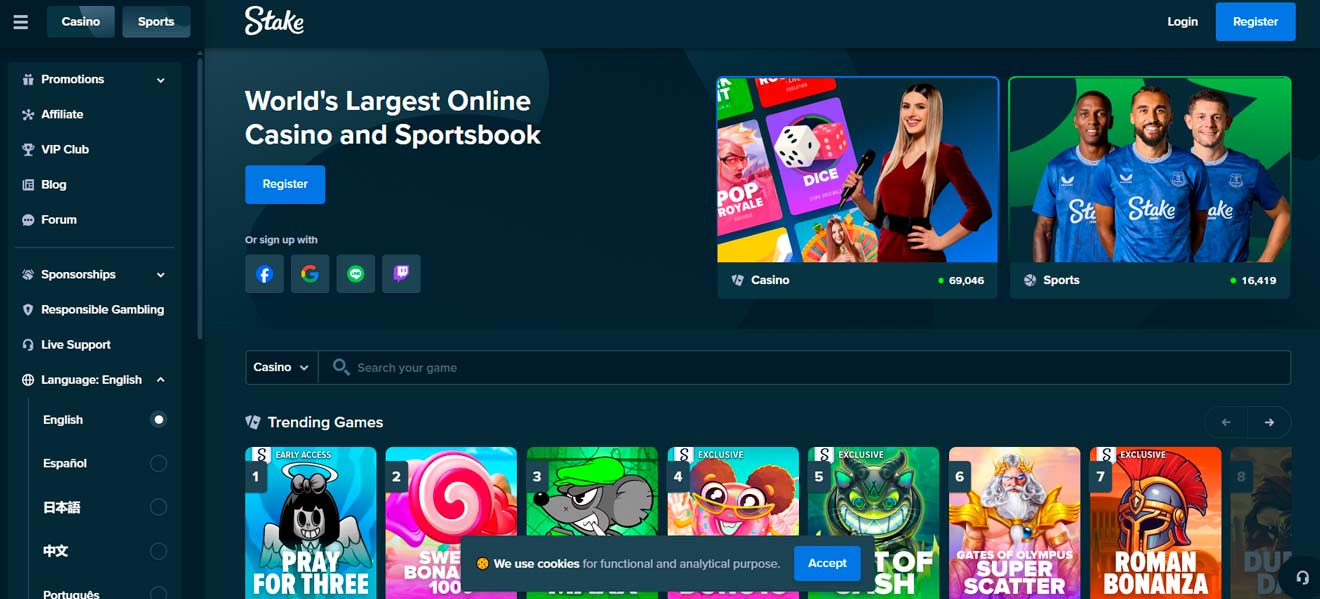Click the Forum chat bubble icon
The width and height of the screenshot is (1320, 599).
[28, 219]
